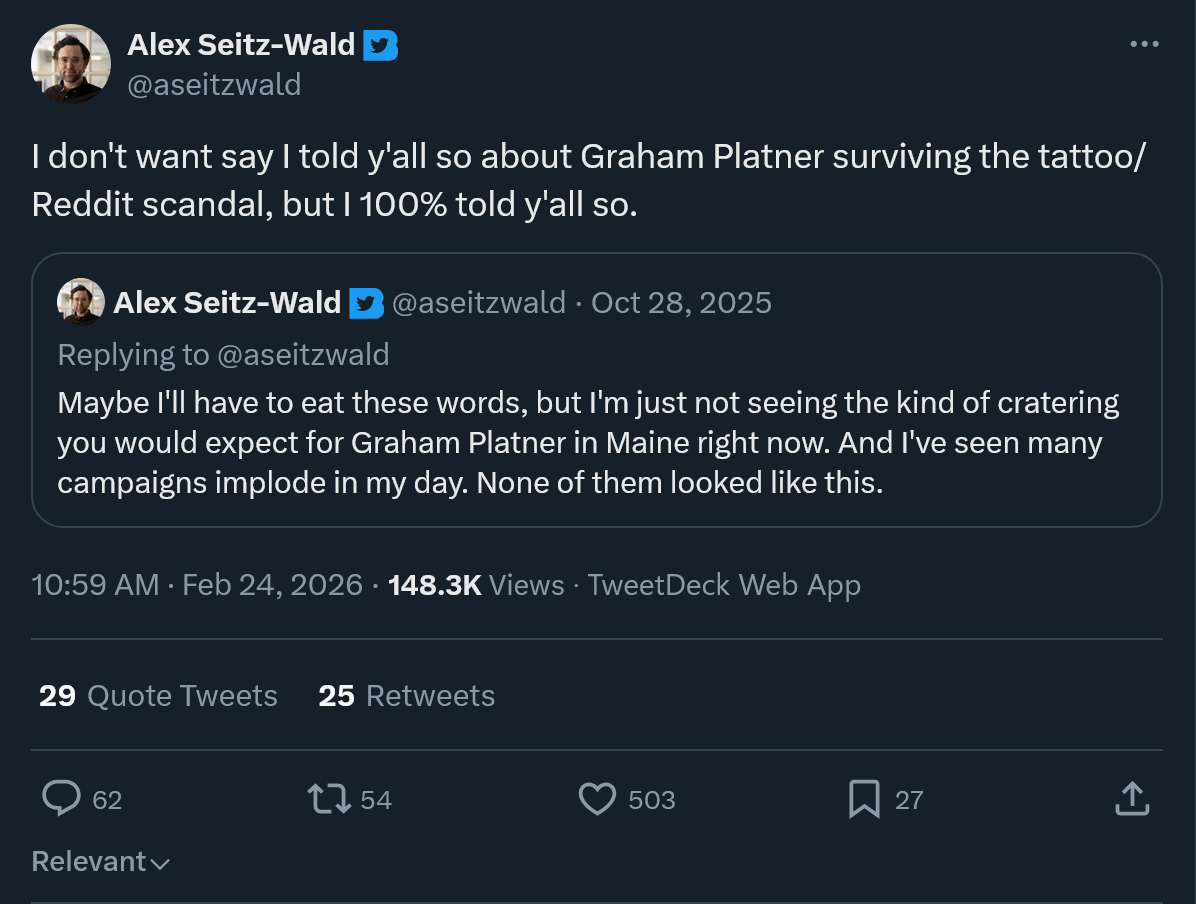Expand the Relevant sort dropdown
The width and height of the screenshot is (1196, 904).
[101, 862]
